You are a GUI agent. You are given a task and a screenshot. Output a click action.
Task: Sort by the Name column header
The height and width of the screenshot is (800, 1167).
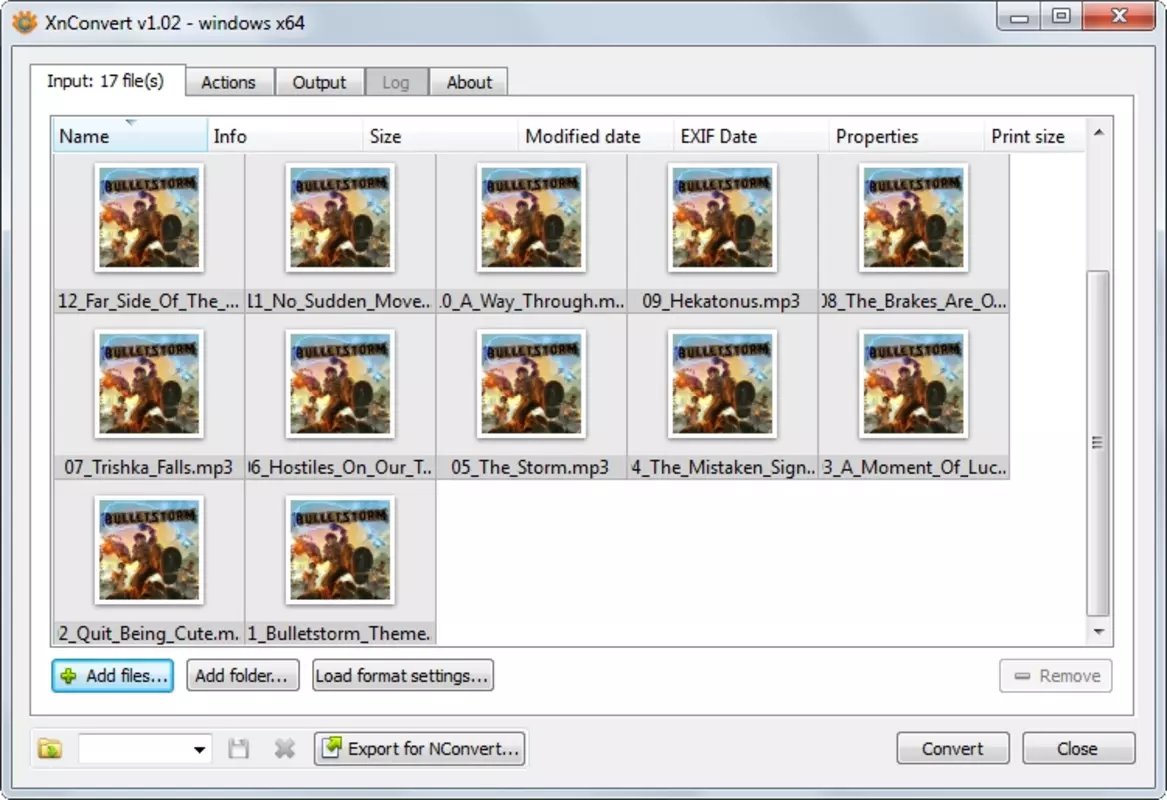coord(130,136)
